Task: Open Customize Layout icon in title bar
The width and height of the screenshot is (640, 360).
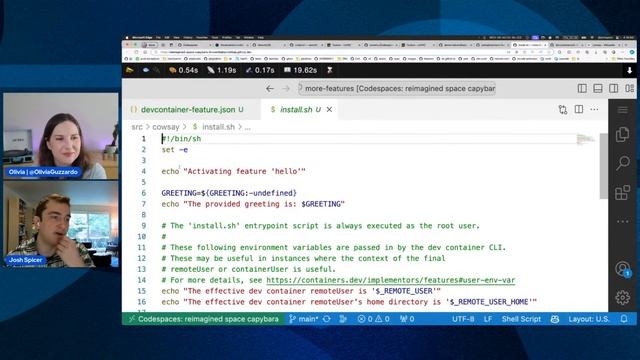Action: pos(629,89)
